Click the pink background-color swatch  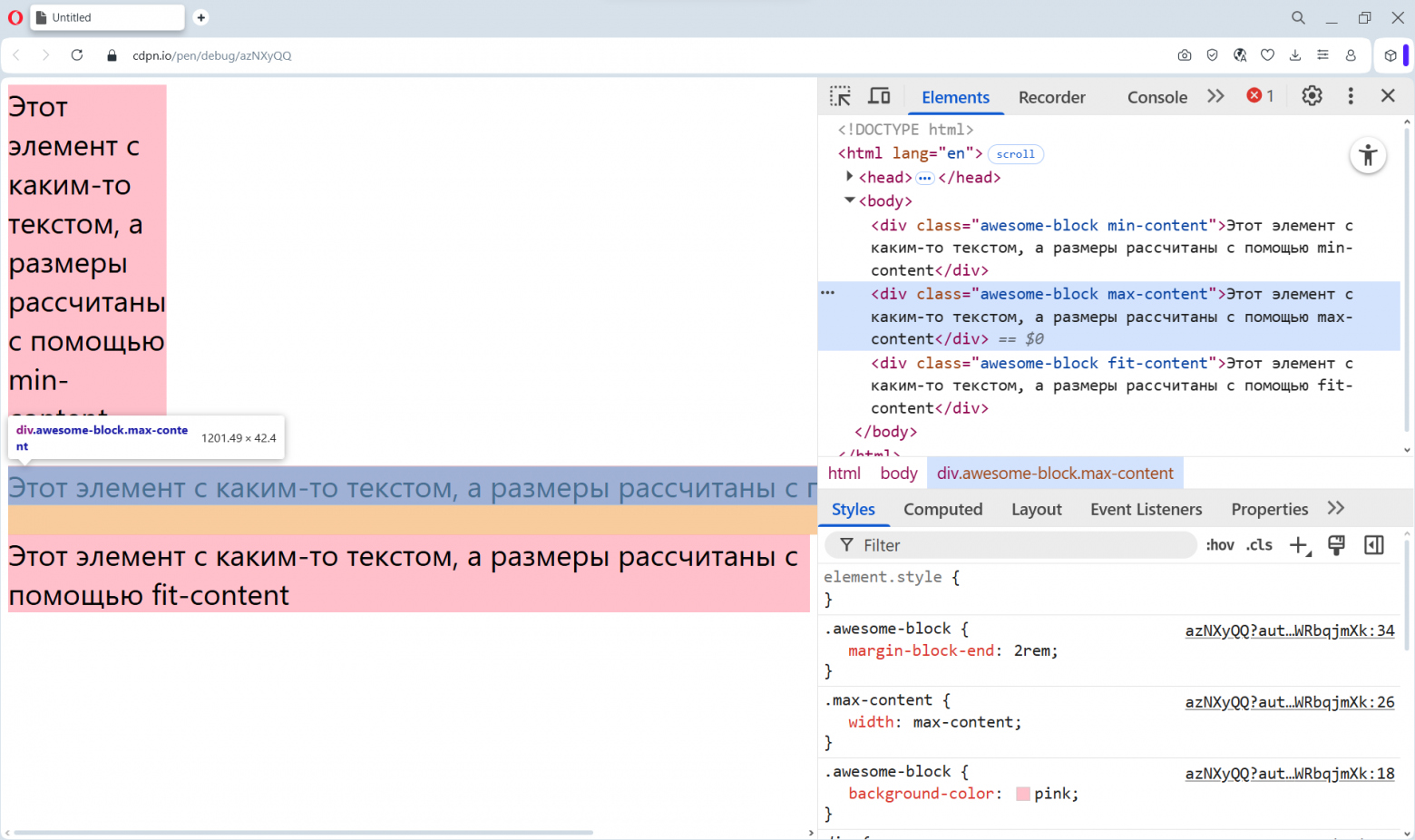coord(1023,793)
